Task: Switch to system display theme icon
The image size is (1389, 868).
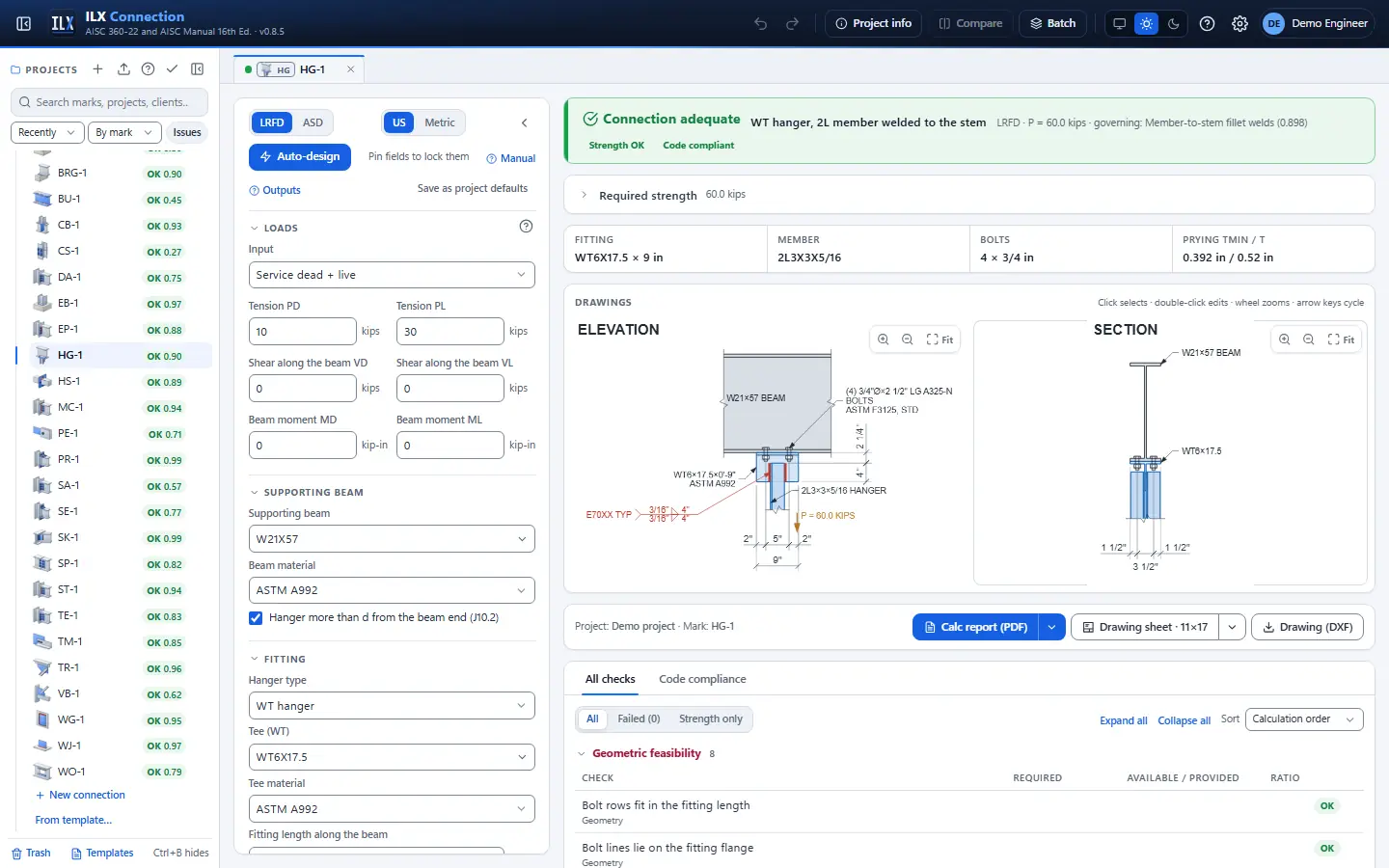Action: pos(1119,23)
